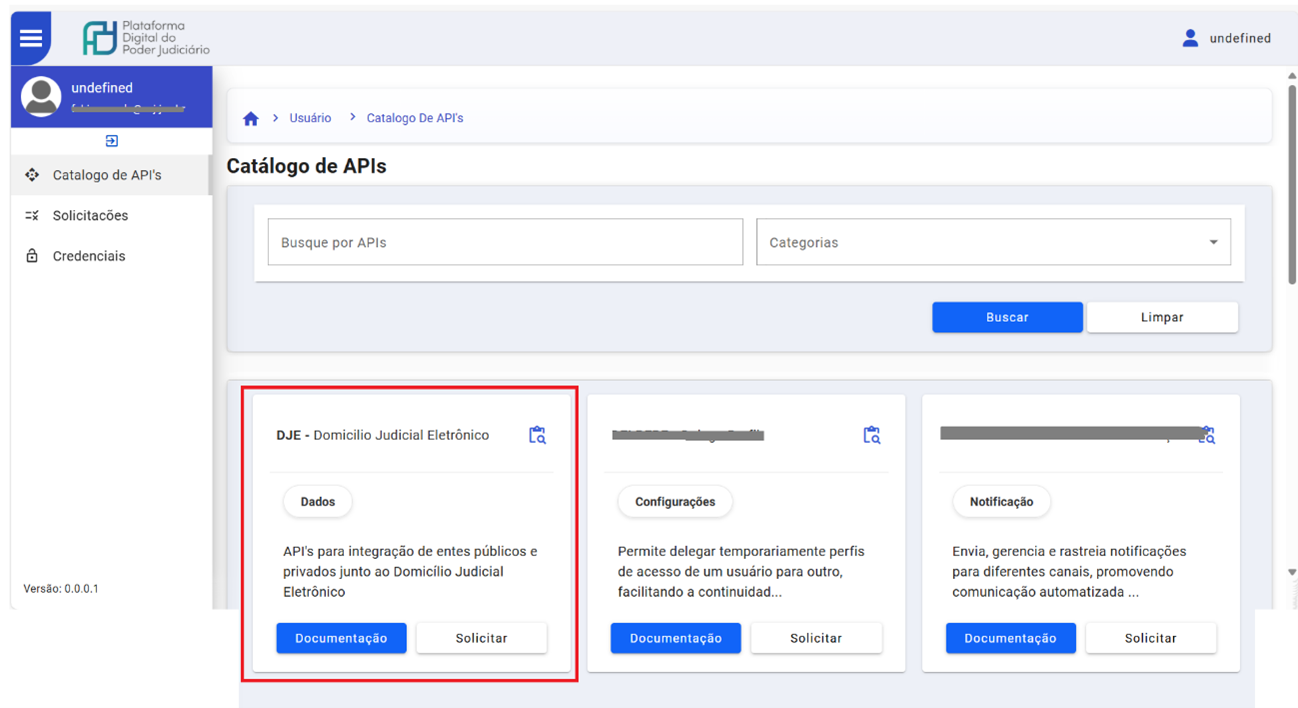Click the Usuário breadcrumb link

[x=310, y=118]
